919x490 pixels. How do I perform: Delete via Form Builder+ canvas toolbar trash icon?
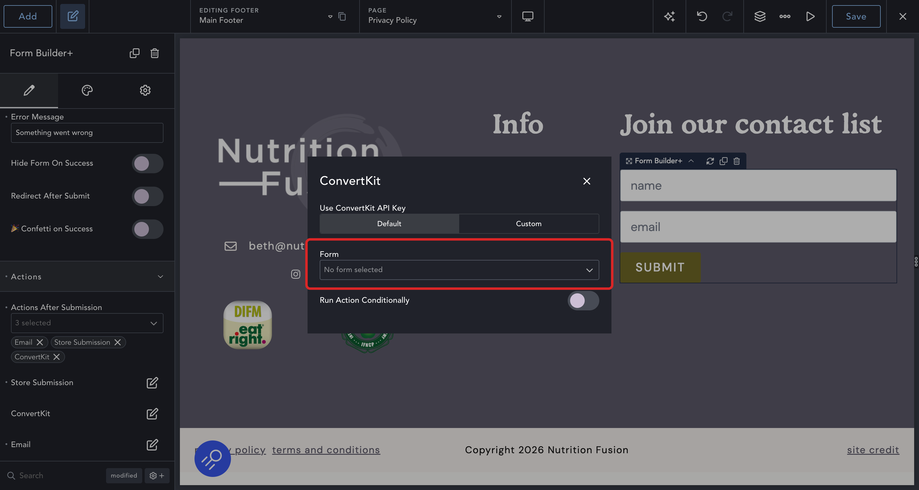(x=737, y=161)
